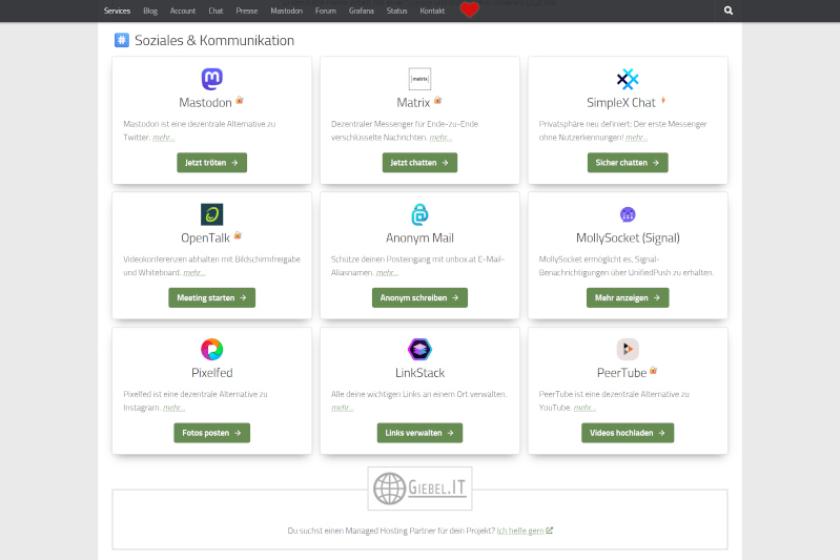
Task: Follow 'mehr...' link in SimpleX Chat card
Action: (x=636, y=138)
